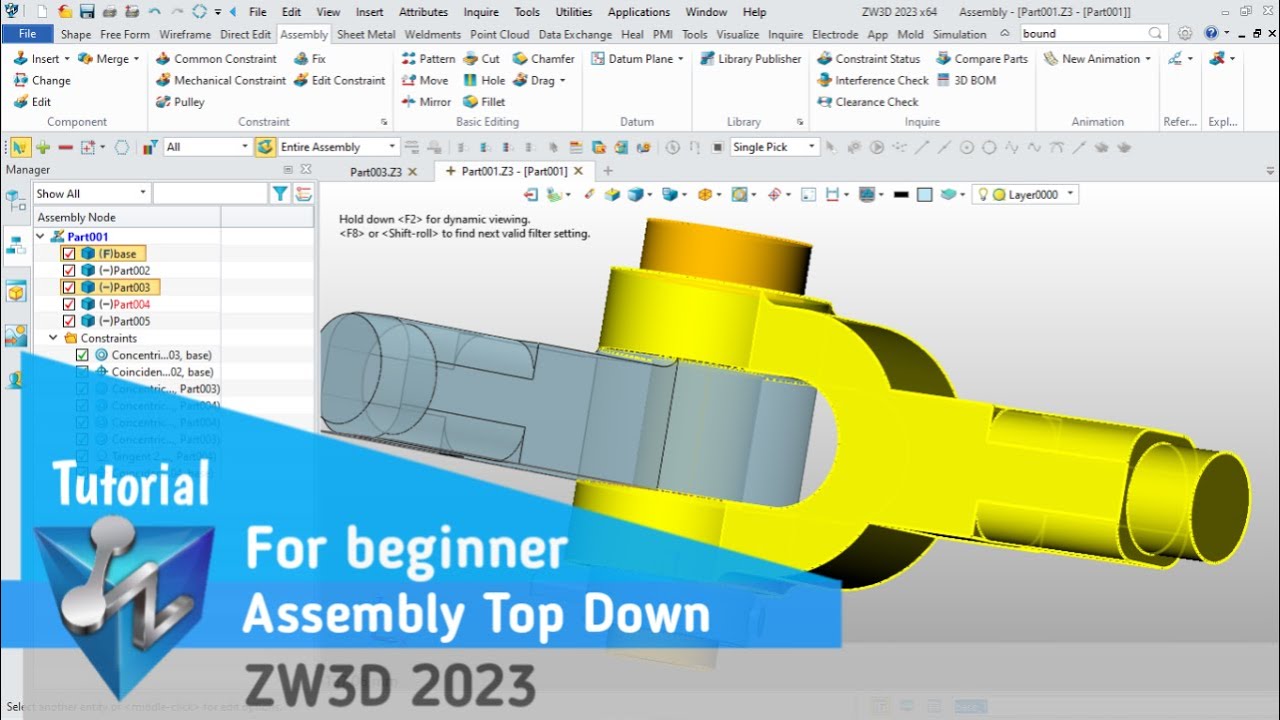Open the Mechanical Constraint tool
Image resolution: width=1280 pixels, height=720 pixels.
(221, 80)
